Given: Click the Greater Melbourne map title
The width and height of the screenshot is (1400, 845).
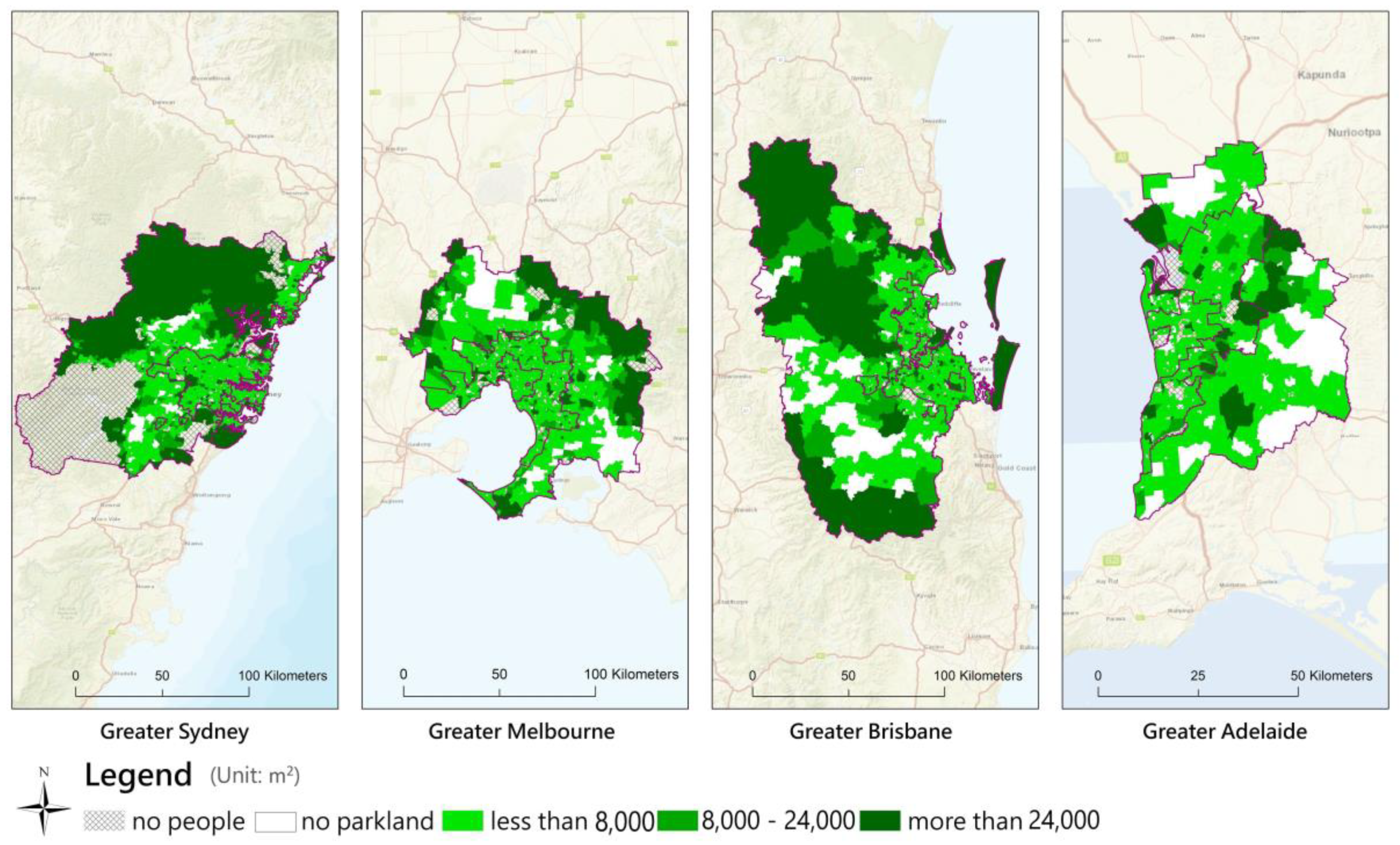Looking at the screenshot, I should [x=521, y=731].
